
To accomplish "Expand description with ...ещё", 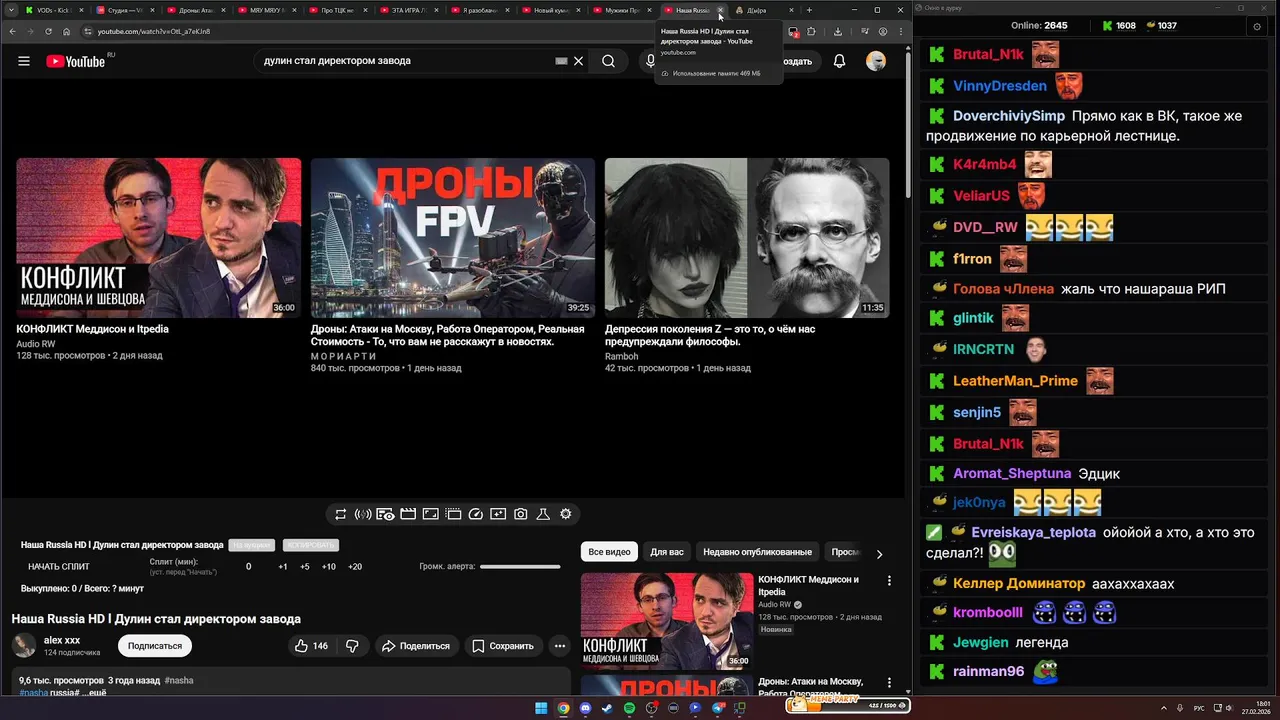I will [x=95, y=692].
